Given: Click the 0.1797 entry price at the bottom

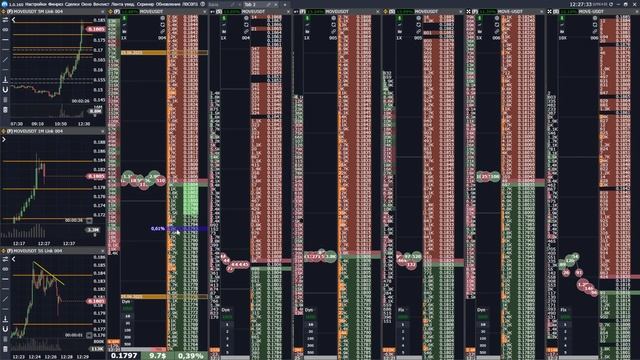Looking at the screenshot, I should [124, 356].
